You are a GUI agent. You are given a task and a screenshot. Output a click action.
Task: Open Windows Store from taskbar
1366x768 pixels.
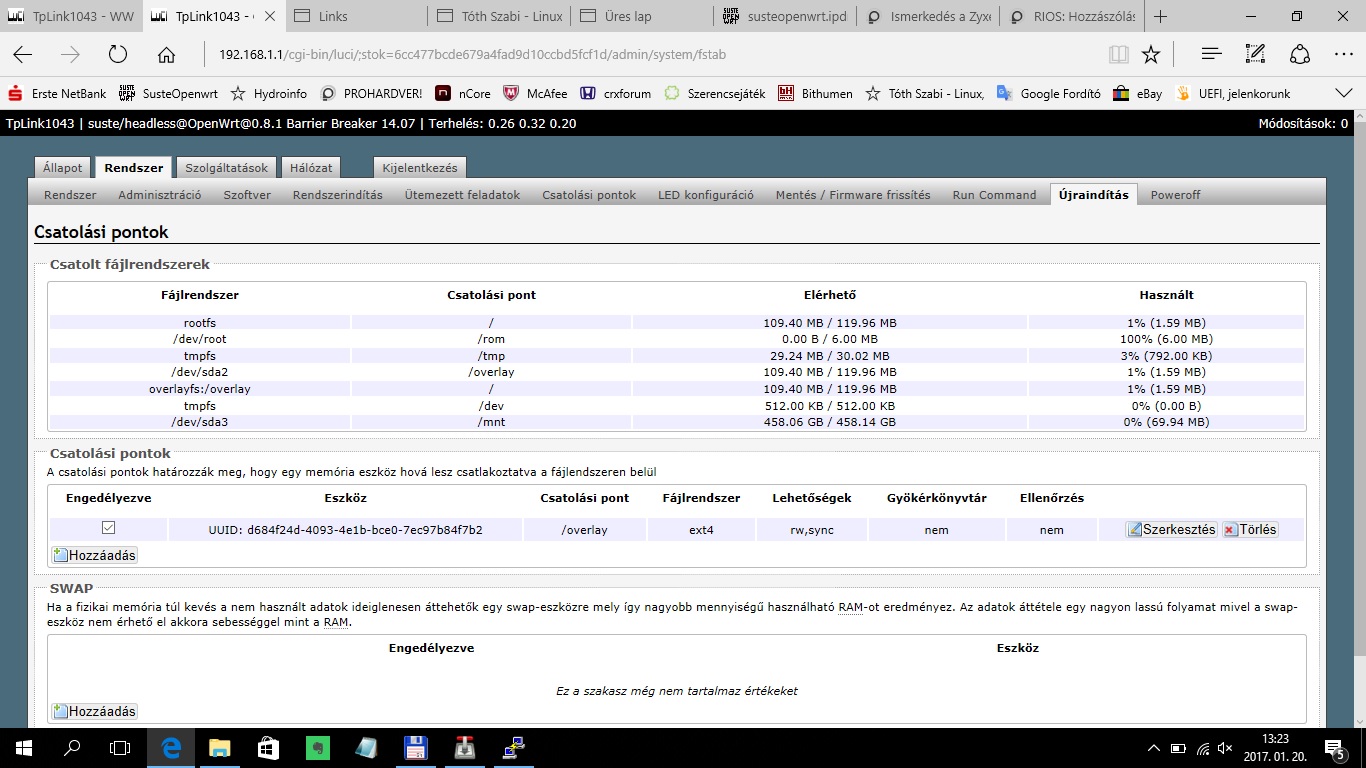[x=268, y=747]
